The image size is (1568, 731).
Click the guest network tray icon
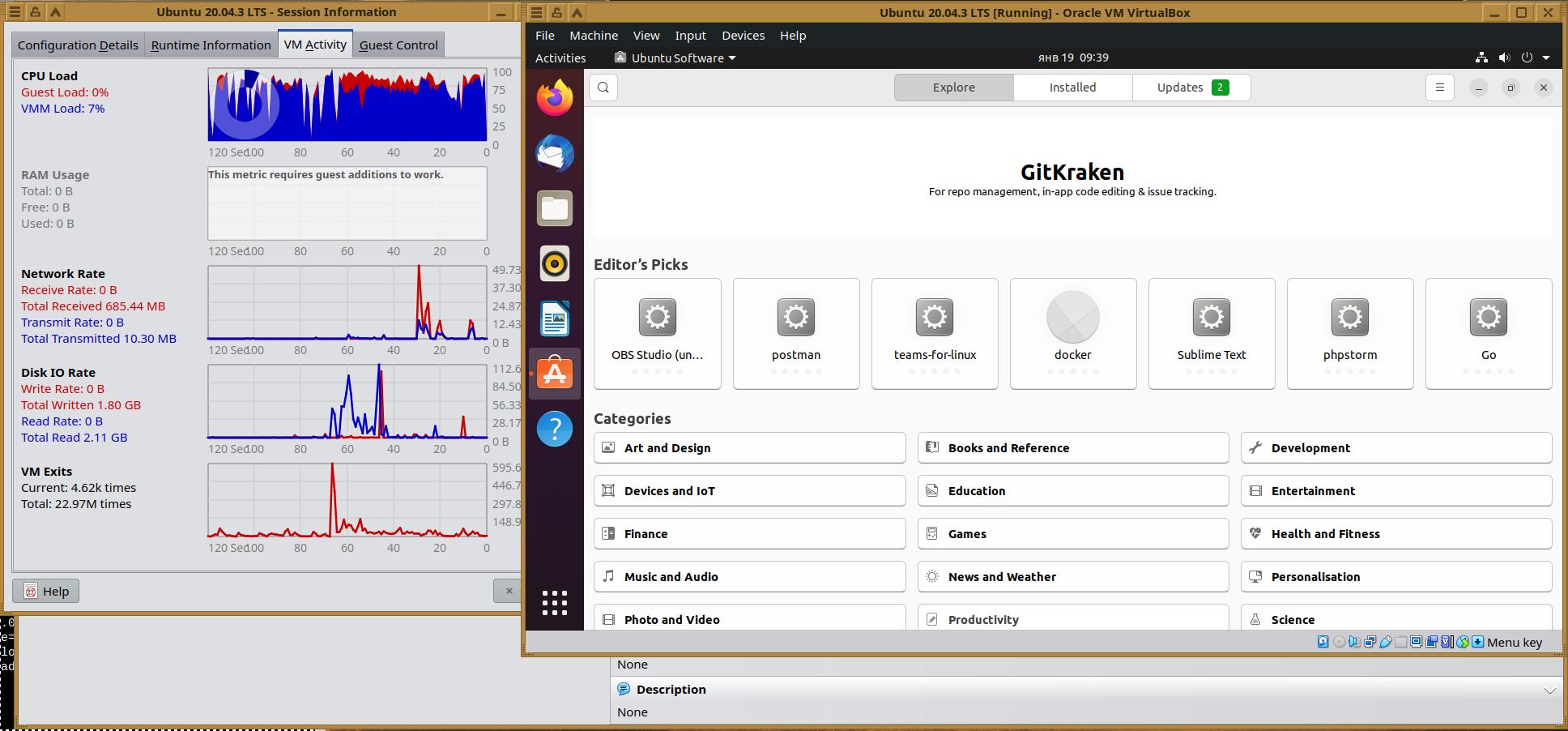point(1481,58)
